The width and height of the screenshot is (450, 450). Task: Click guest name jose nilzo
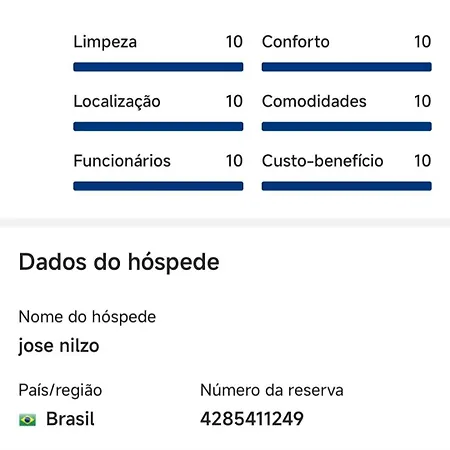click(59, 346)
